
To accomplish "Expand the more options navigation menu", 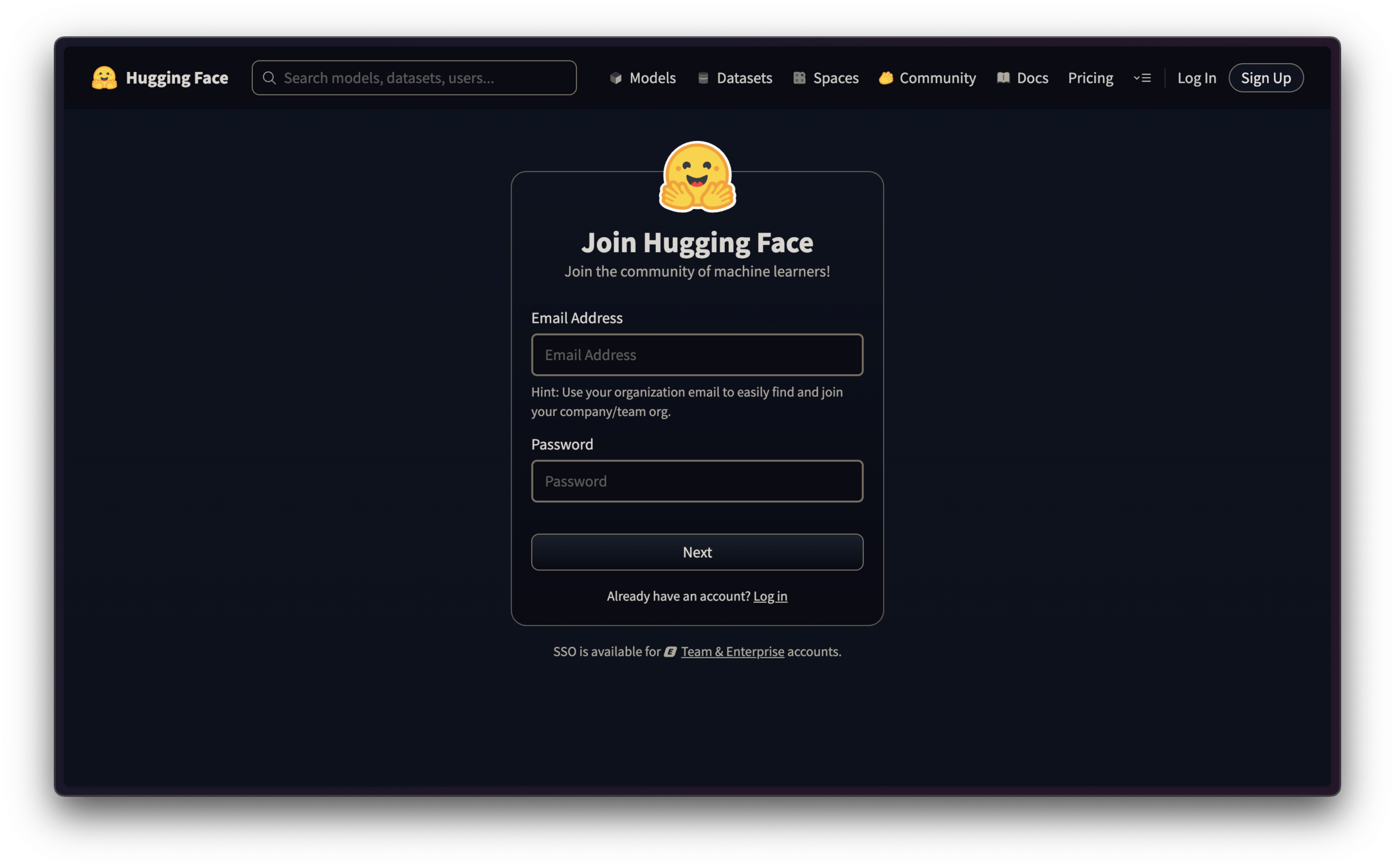I will pyautogui.click(x=1142, y=78).
